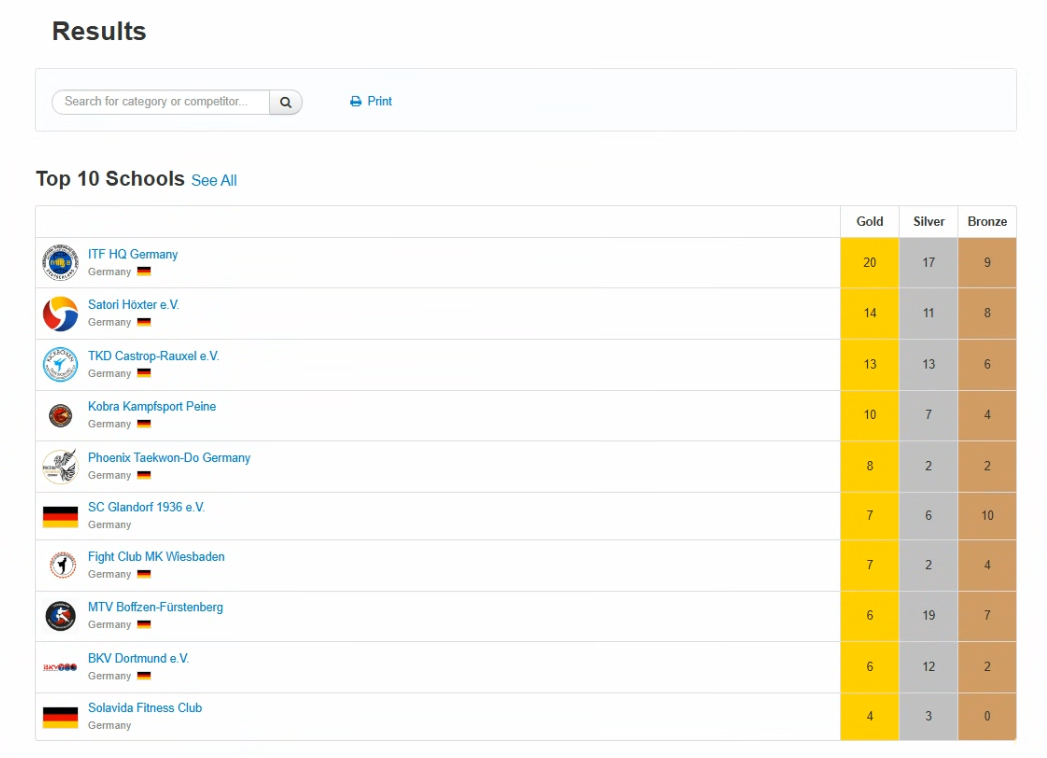
Task: Click the Gold column header
Action: coord(869,222)
